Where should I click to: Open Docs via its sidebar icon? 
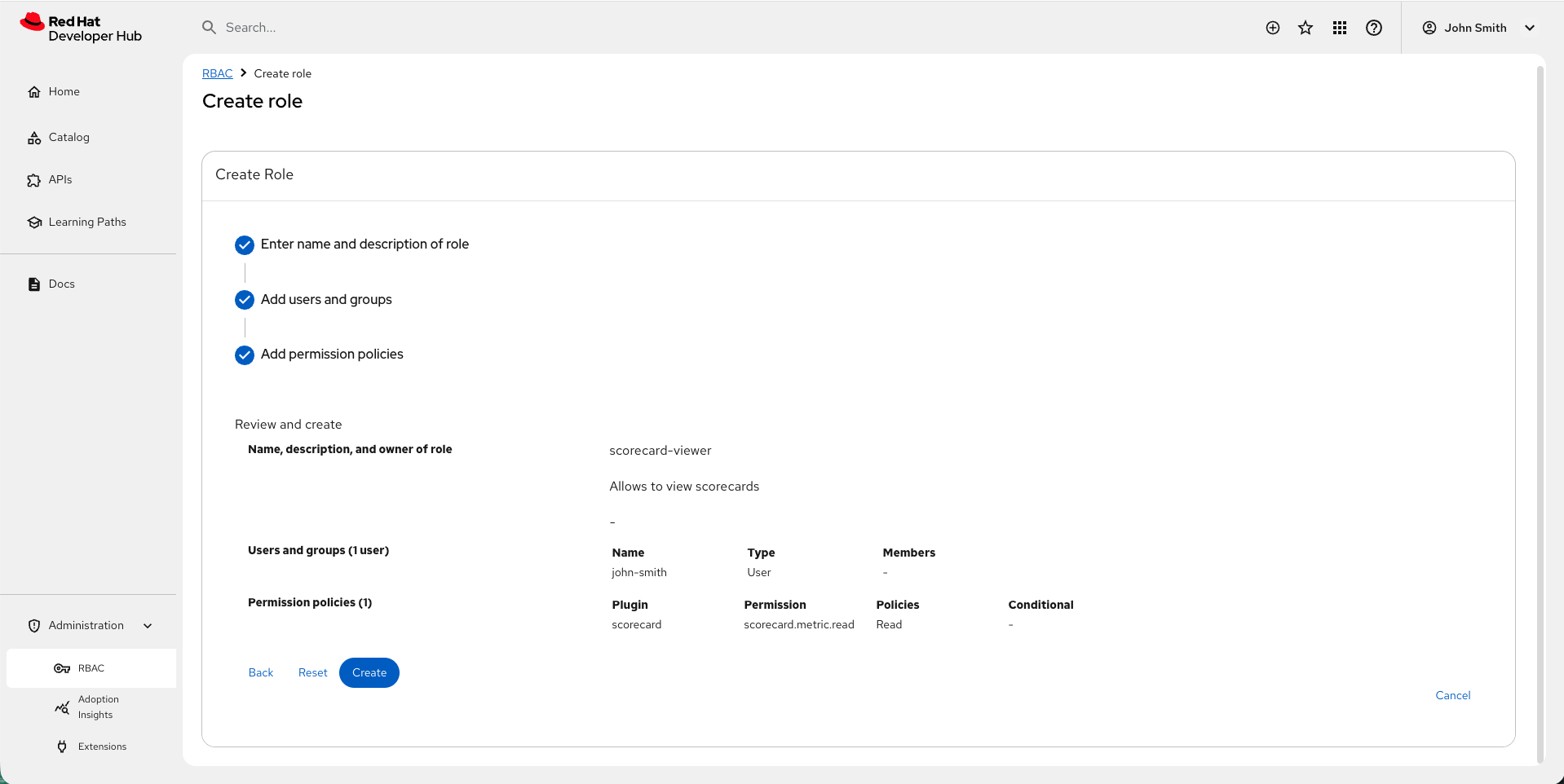pyautogui.click(x=33, y=283)
